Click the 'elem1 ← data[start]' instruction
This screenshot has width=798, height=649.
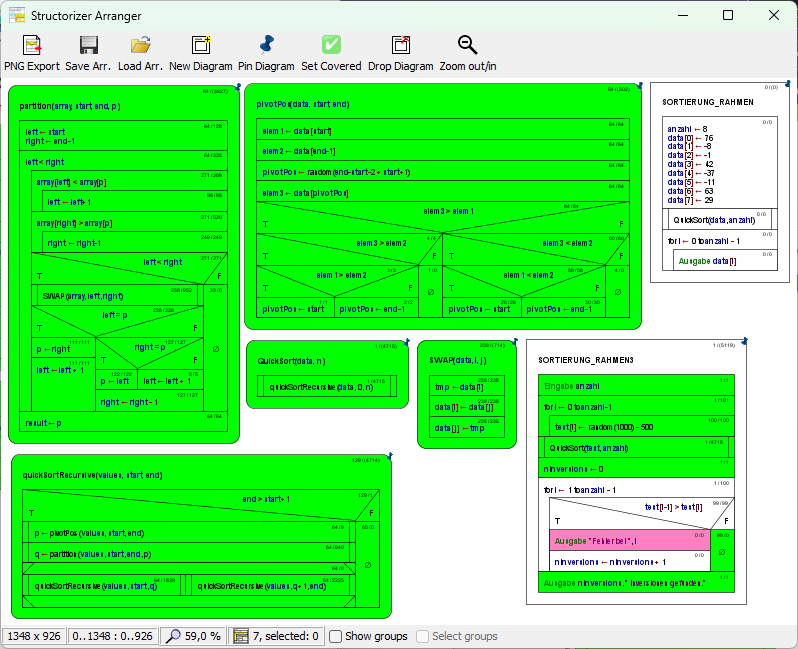[443, 130]
